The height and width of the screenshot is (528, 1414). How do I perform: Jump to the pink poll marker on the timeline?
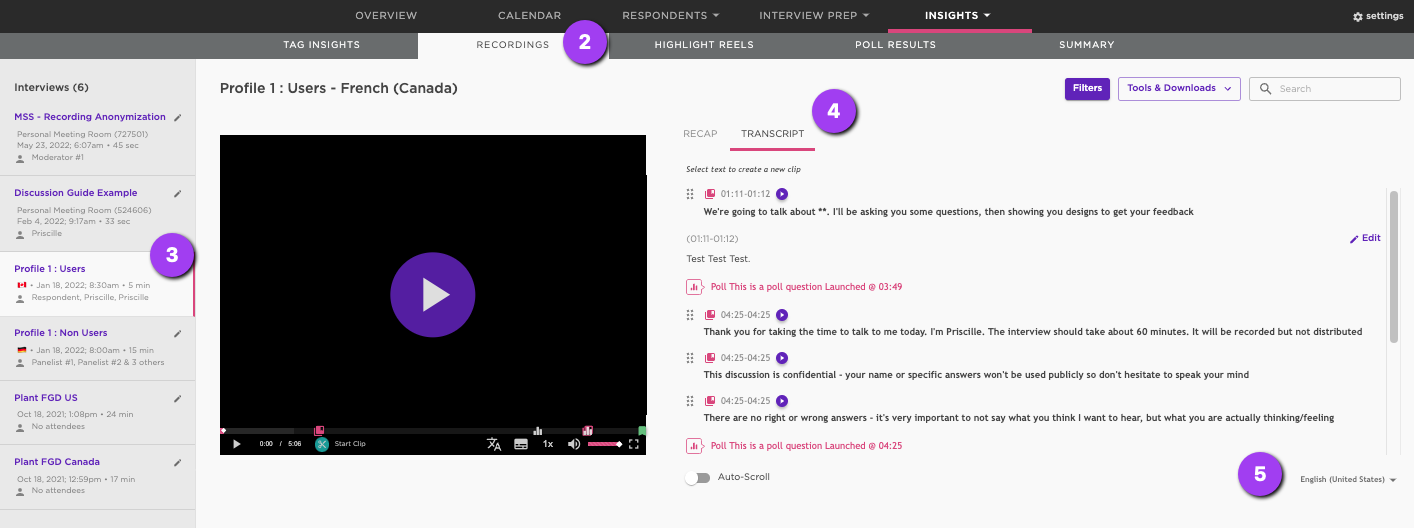(588, 431)
